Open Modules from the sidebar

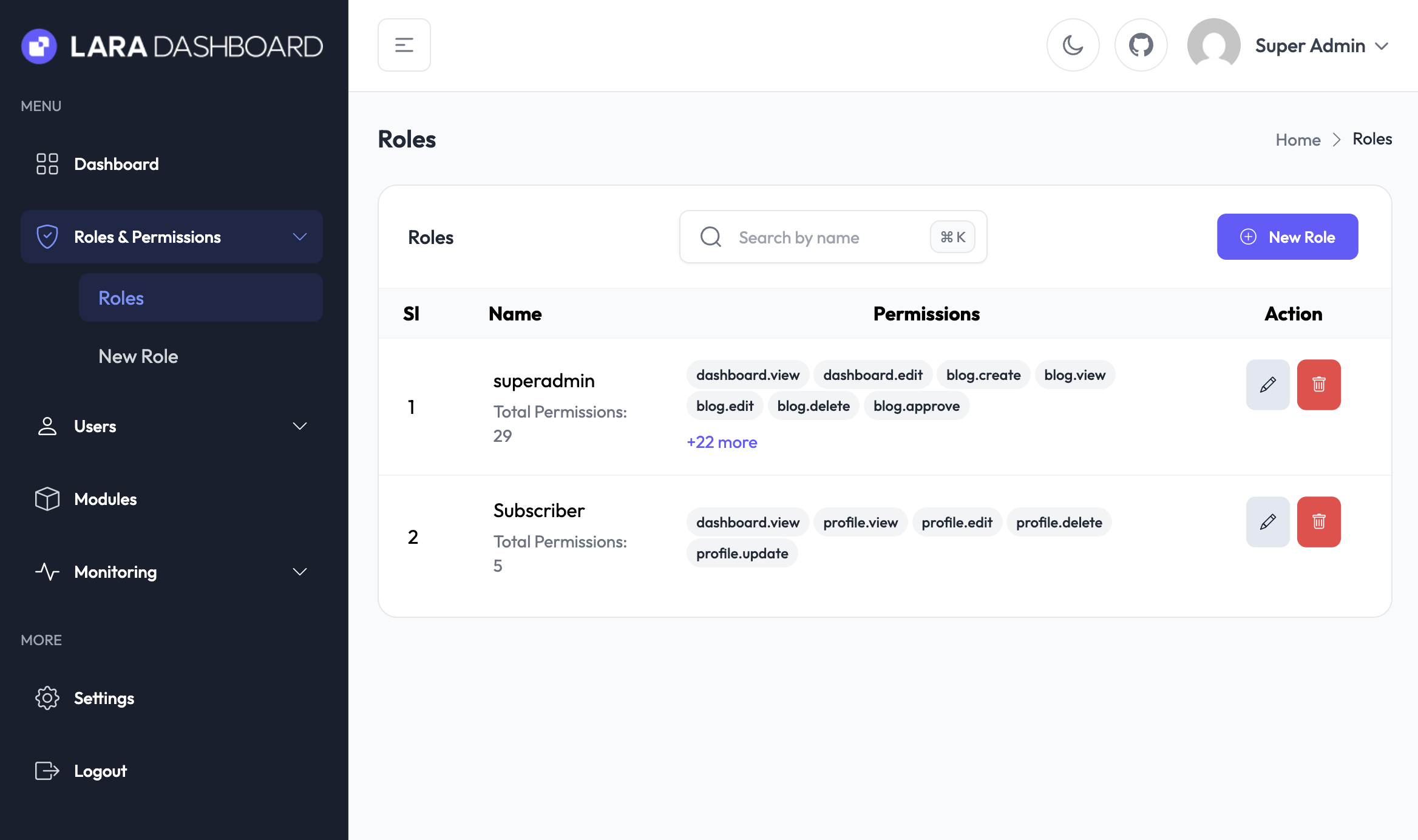coord(172,499)
